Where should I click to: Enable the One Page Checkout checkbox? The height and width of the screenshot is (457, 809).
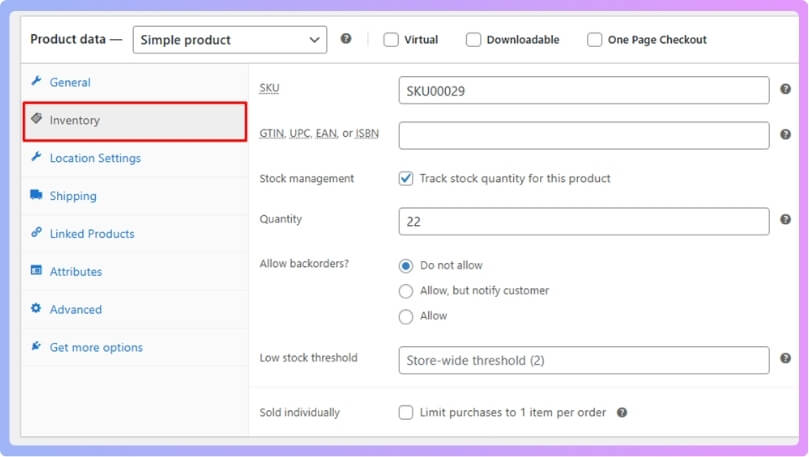[594, 40]
